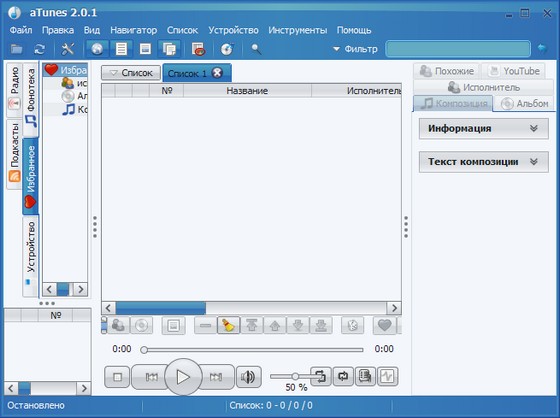Move selection to bottom arrow button

(321, 325)
